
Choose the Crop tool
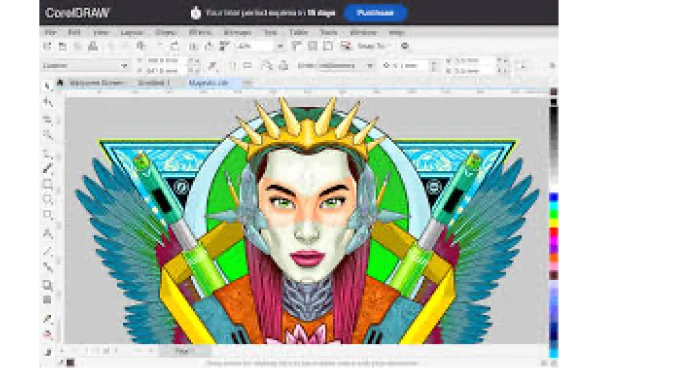[x=47, y=119]
